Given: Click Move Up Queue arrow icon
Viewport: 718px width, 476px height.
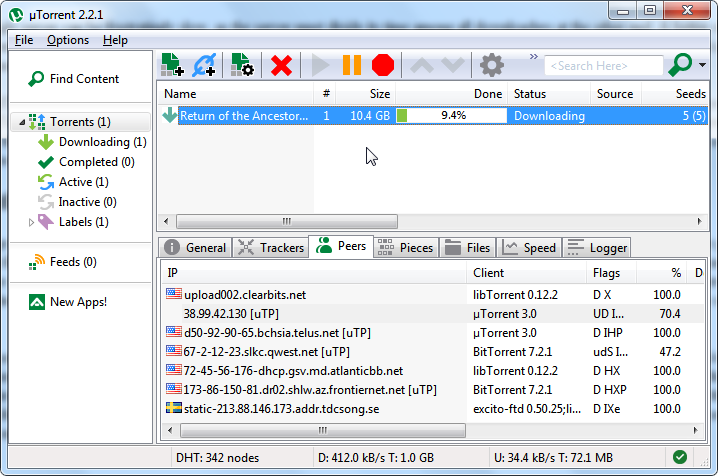Looking at the screenshot, I should [422, 65].
